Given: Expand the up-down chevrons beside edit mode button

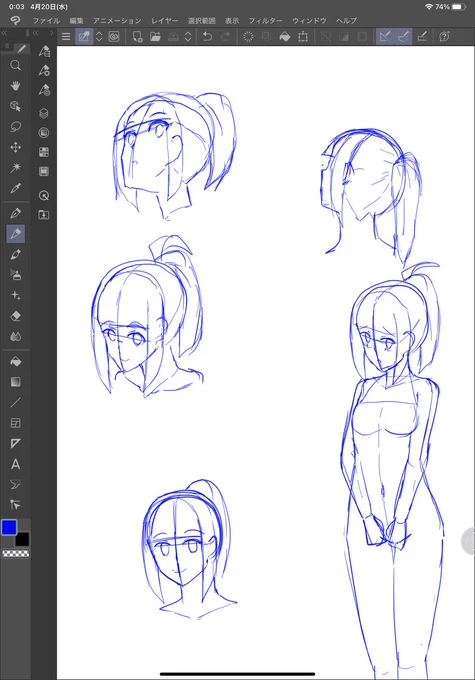Looking at the screenshot, I should pyautogui.click(x=99, y=36).
